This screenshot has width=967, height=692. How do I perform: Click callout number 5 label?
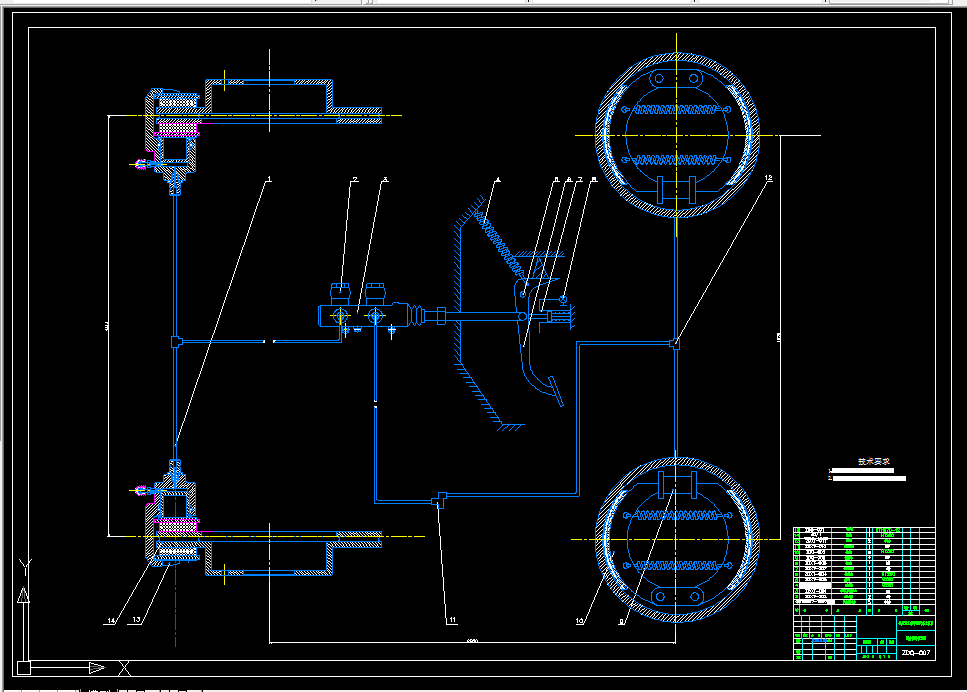point(556,179)
